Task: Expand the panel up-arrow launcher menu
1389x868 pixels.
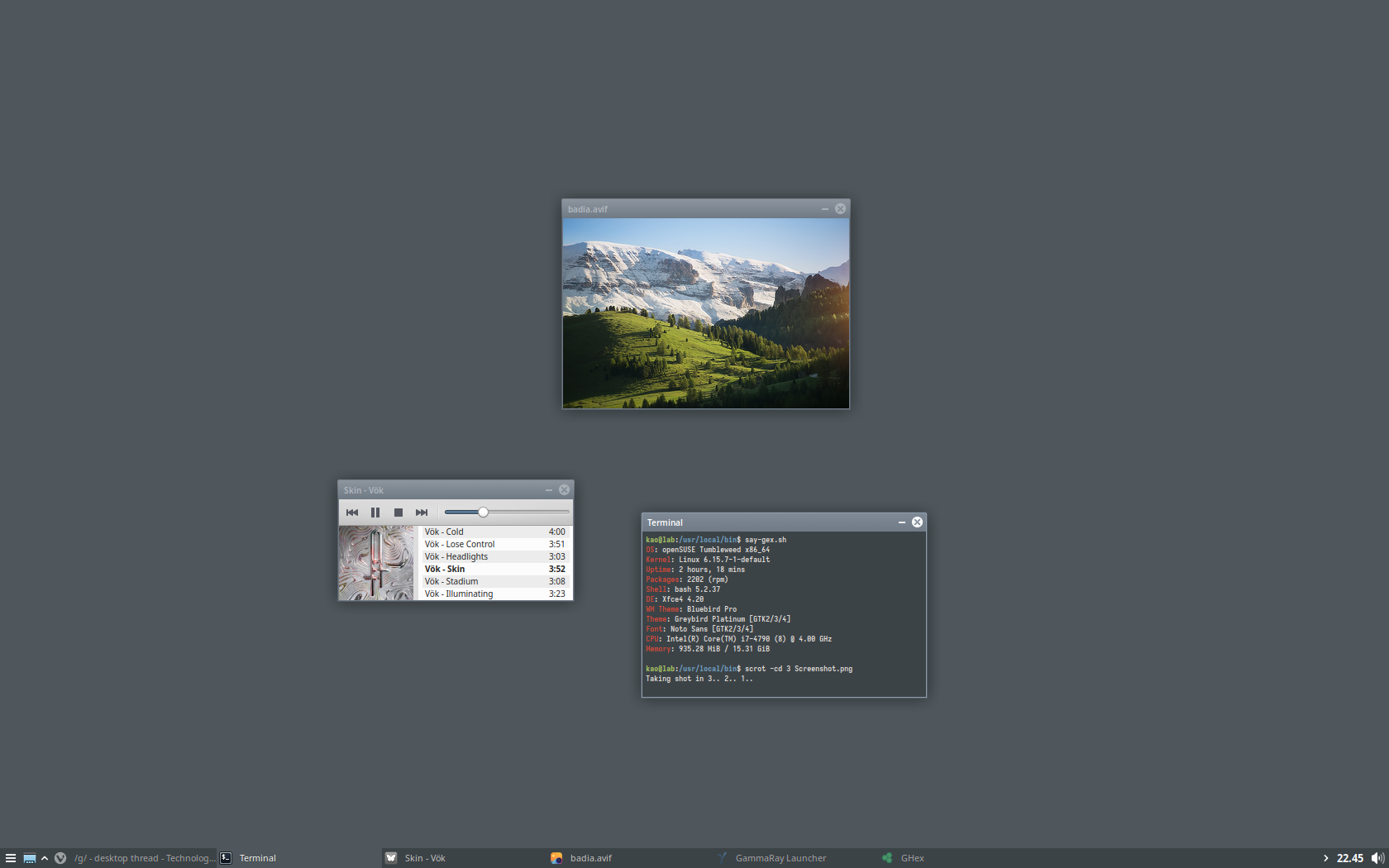Action: coord(45,858)
